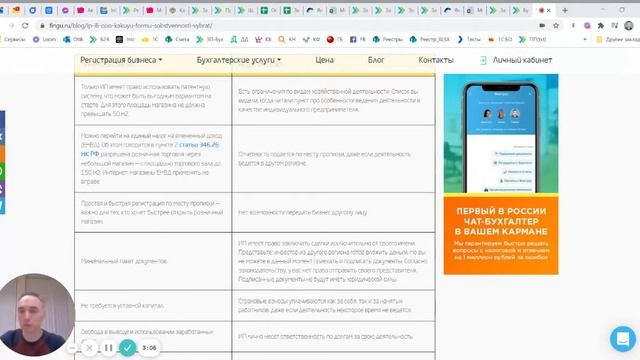Open the Счета bookmark
Viewport: 640px width, 360px height.
coord(177,40)
